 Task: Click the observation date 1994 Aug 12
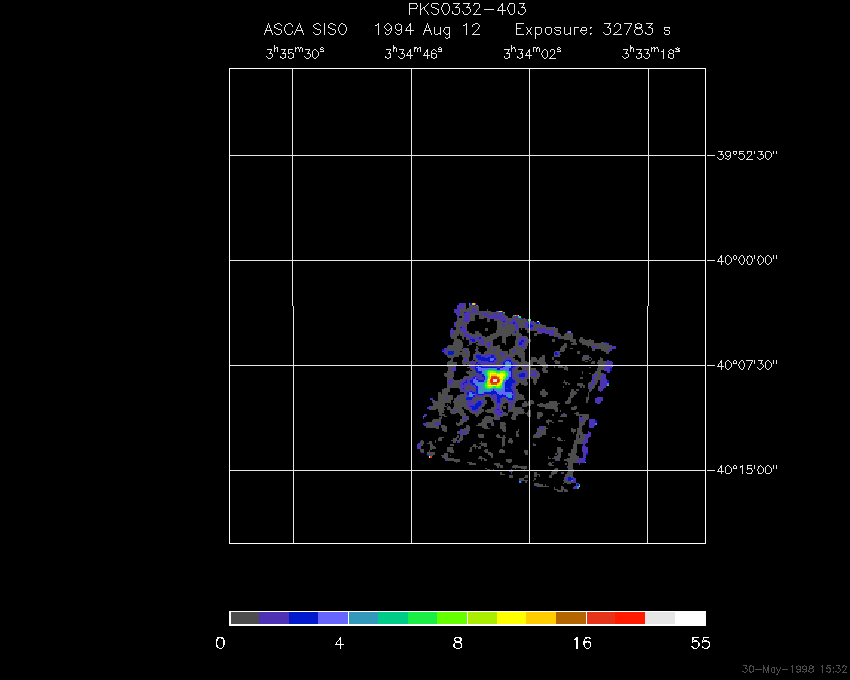427,30
